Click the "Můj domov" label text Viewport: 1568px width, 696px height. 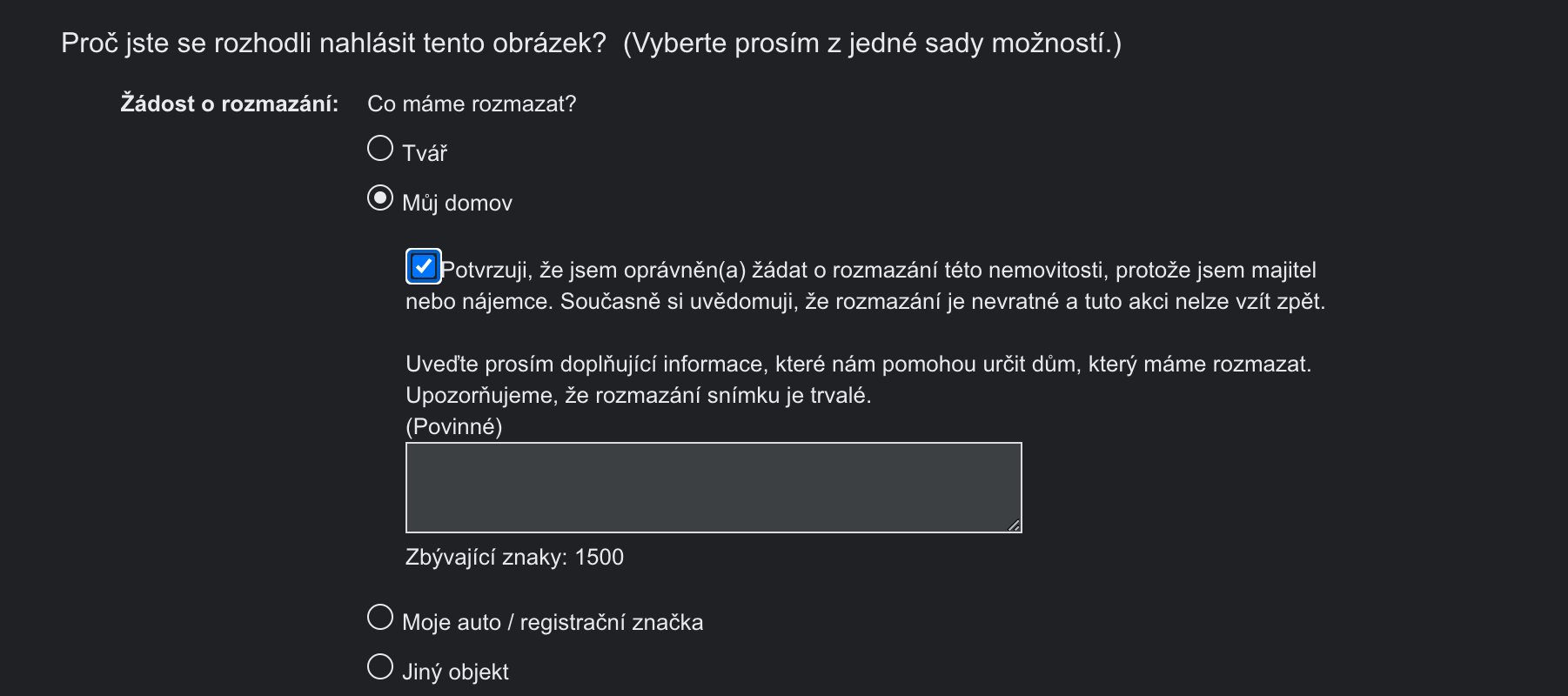[457, 204]
